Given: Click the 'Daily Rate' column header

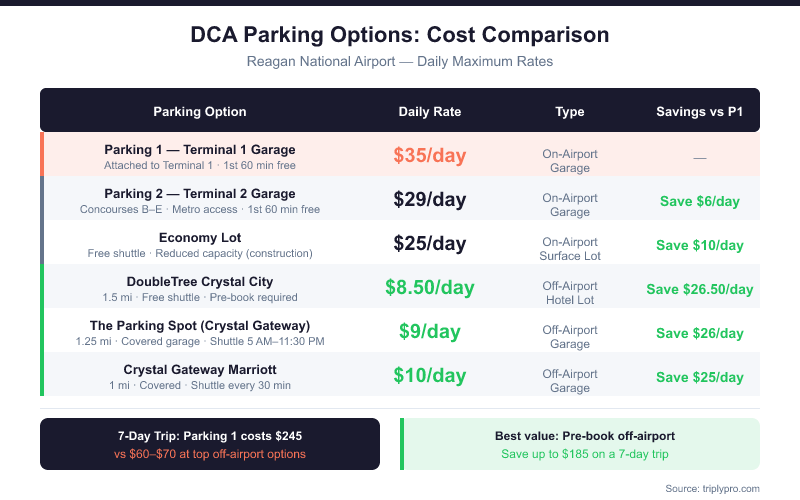Looking at the screenshot, I should 429,111.
